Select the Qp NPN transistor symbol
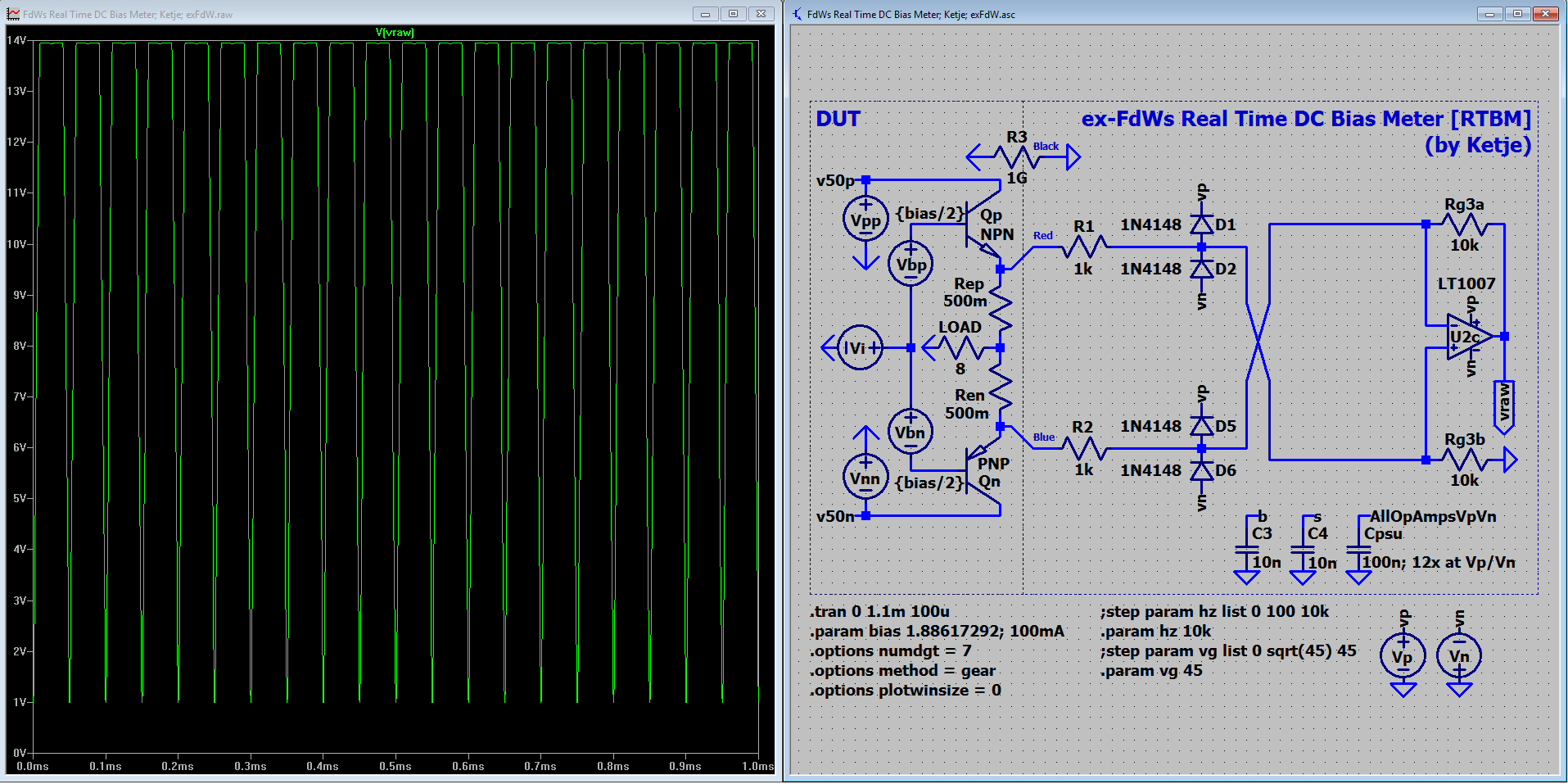This screenshot has width=1568, height=784. point(983,224)
